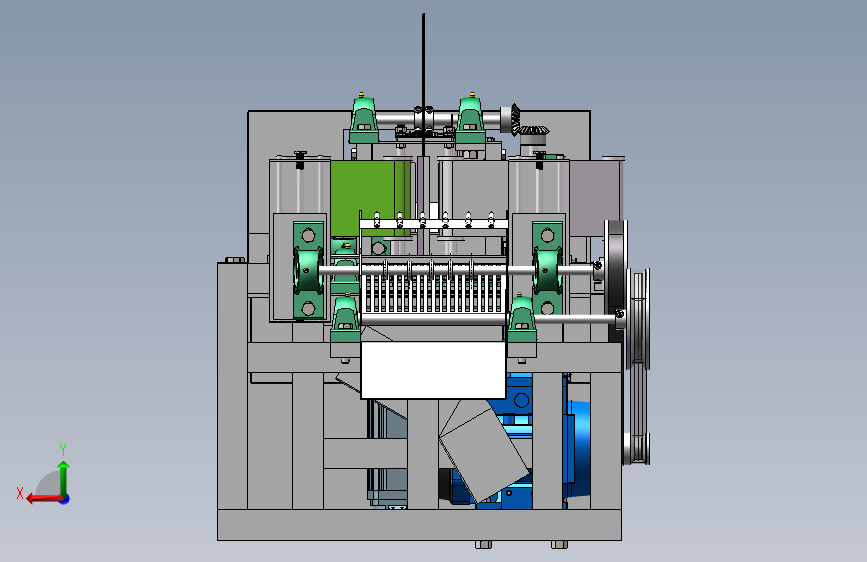
Task: Click the red X axis arrow of the triad
Action: 43,499
